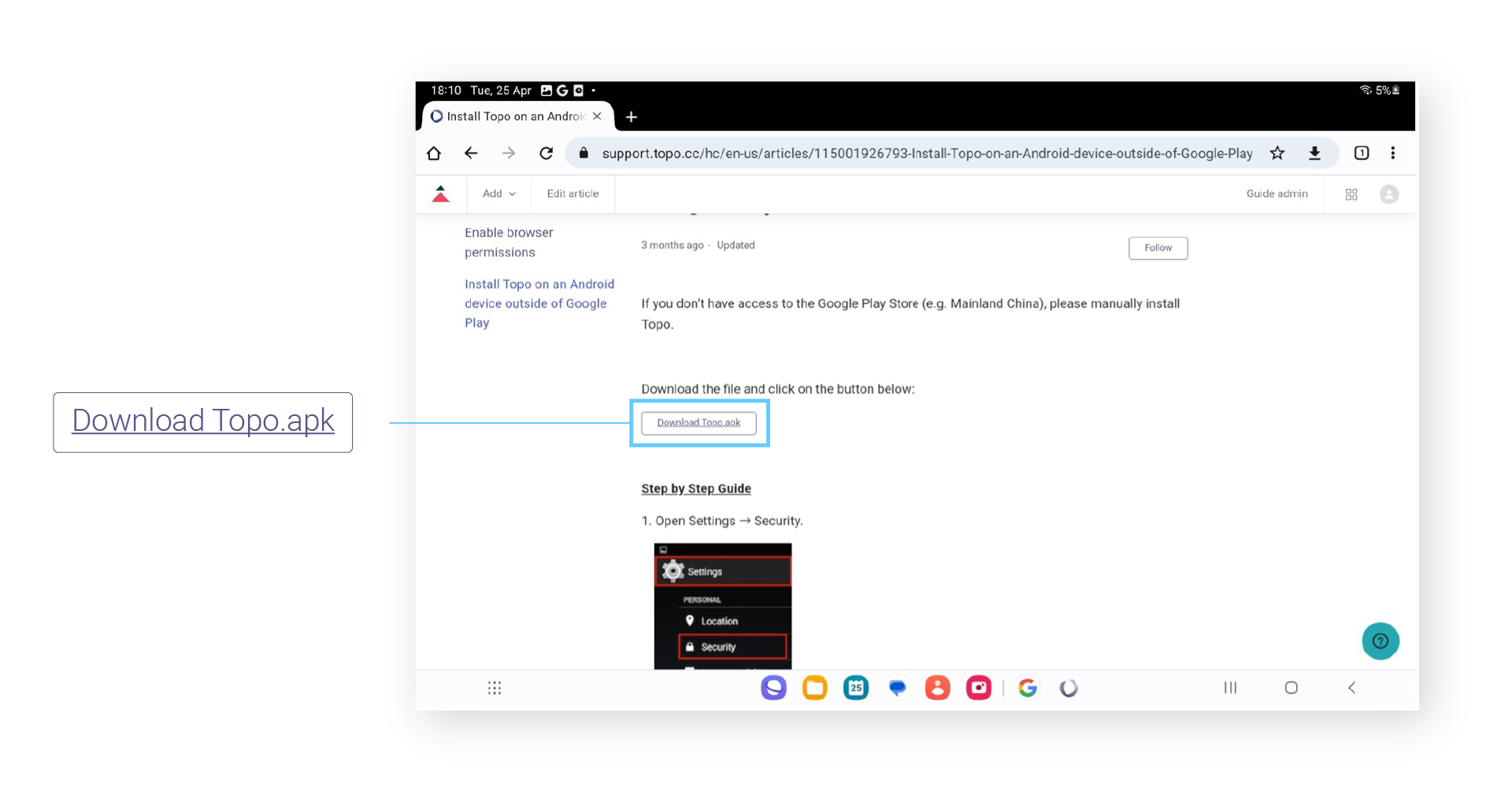Image resolution: width=1512 pixels, height=809 pixels.
Task: Close the Install Topo browser tab
Action: tap(597, 117)
